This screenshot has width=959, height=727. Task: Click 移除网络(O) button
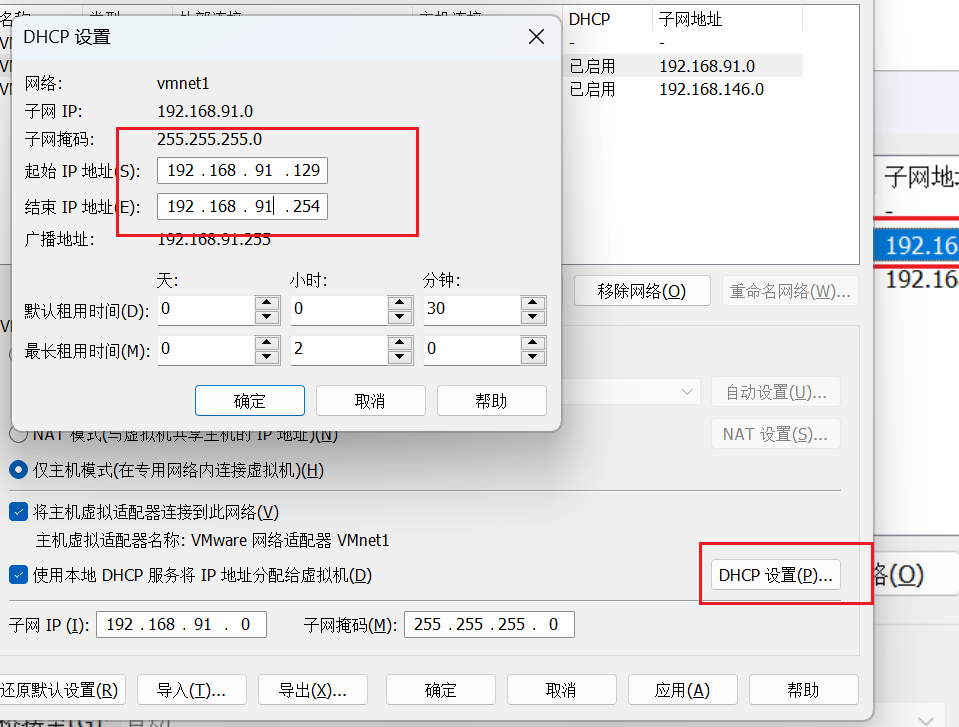[641, 291]
